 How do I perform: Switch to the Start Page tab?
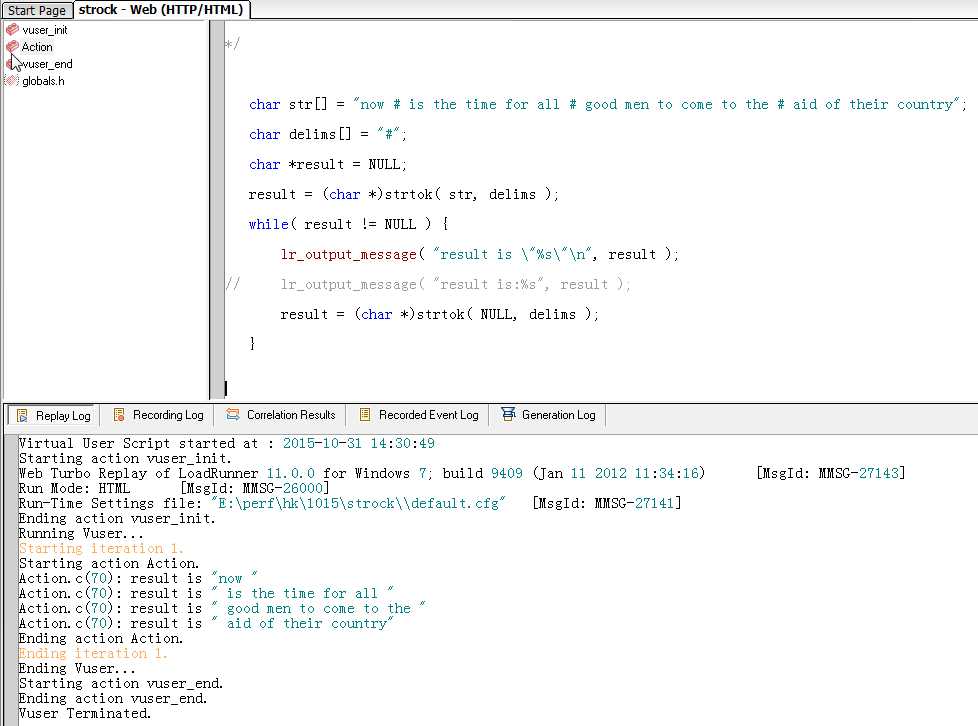[x=37, y=10]
